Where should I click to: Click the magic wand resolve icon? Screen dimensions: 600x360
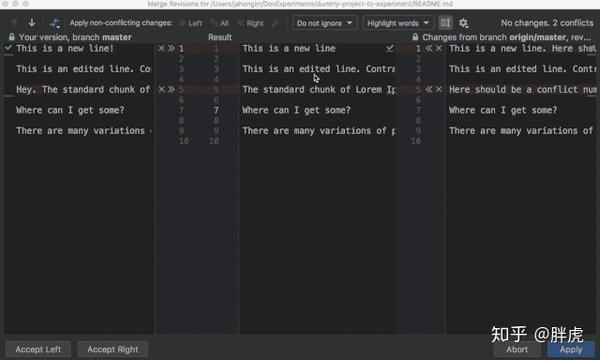tap(276, 23)
